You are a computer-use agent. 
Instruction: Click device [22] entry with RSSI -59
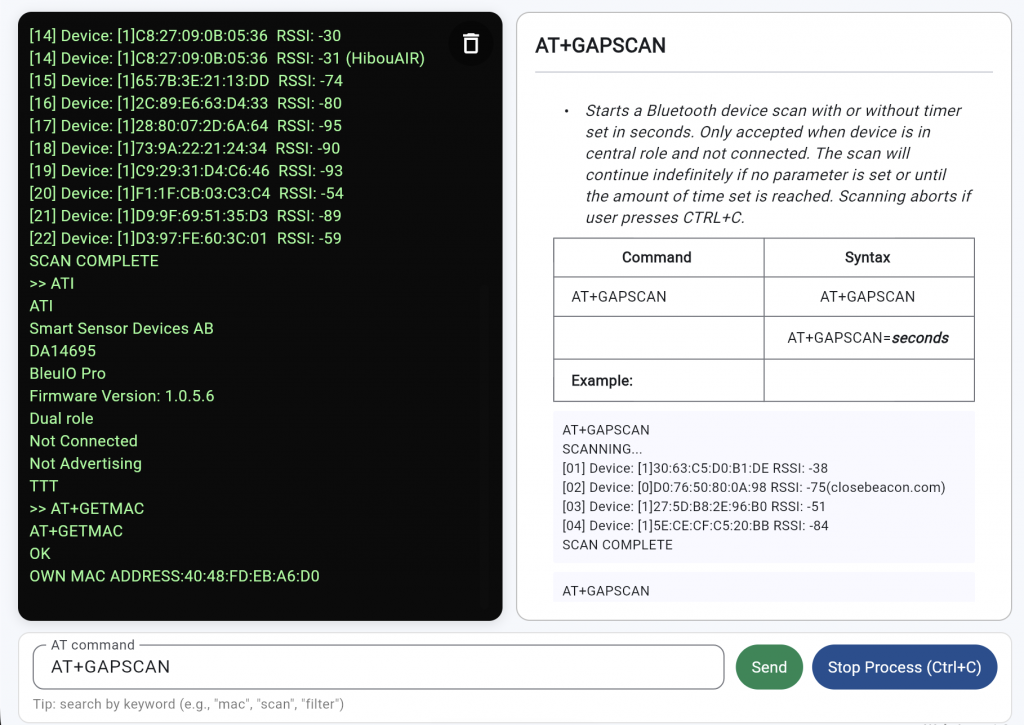point(185,238)
